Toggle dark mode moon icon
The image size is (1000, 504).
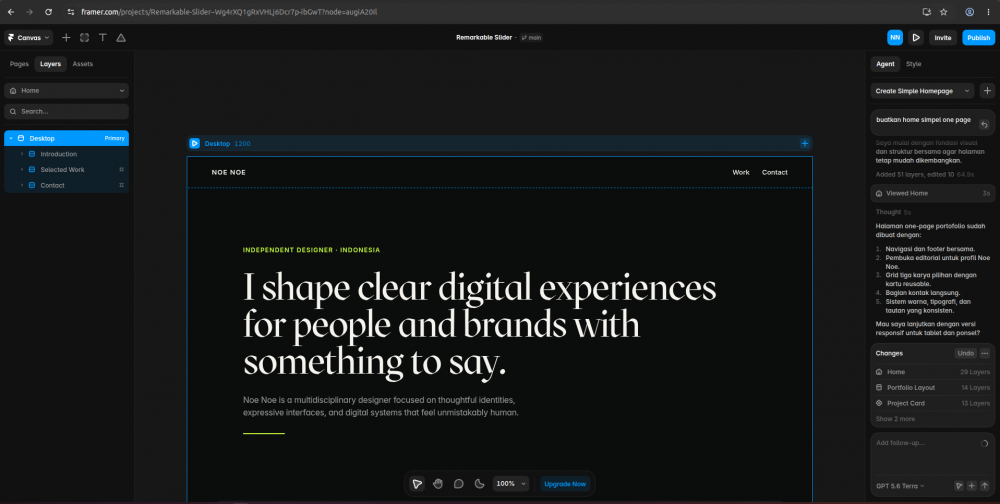480,484
